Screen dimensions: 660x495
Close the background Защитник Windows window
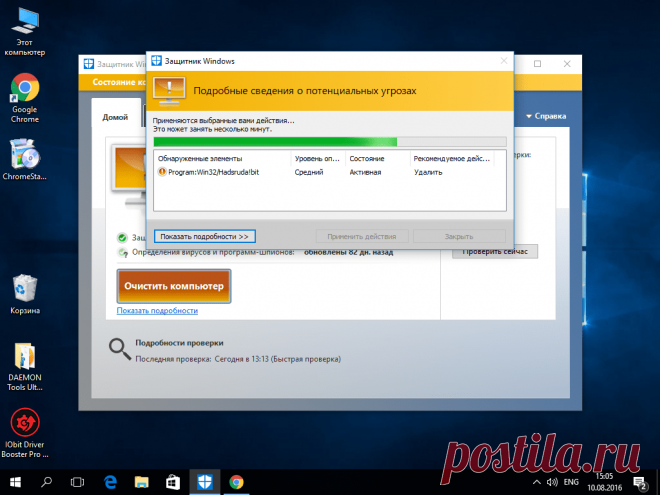[567, 64]
